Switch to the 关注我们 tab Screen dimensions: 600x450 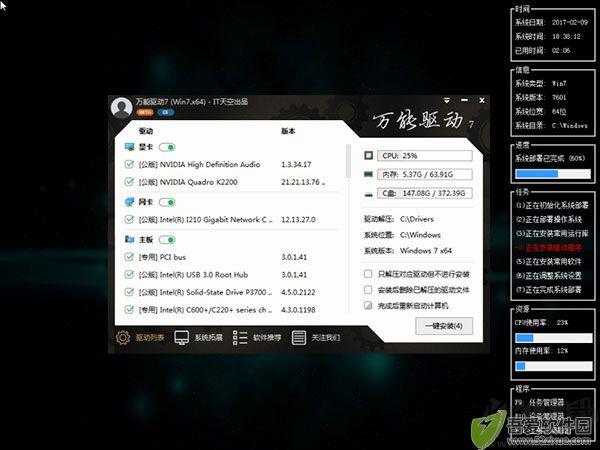click(x=326, y=338)
